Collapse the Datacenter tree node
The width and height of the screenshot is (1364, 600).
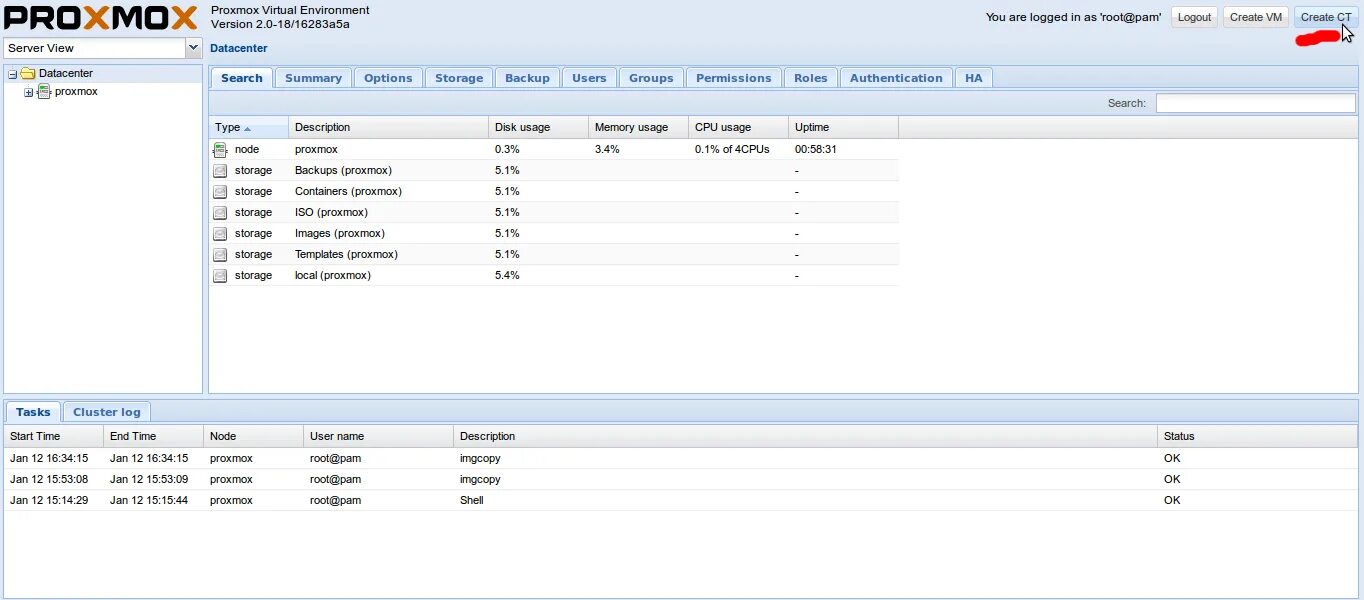point(12,74)
